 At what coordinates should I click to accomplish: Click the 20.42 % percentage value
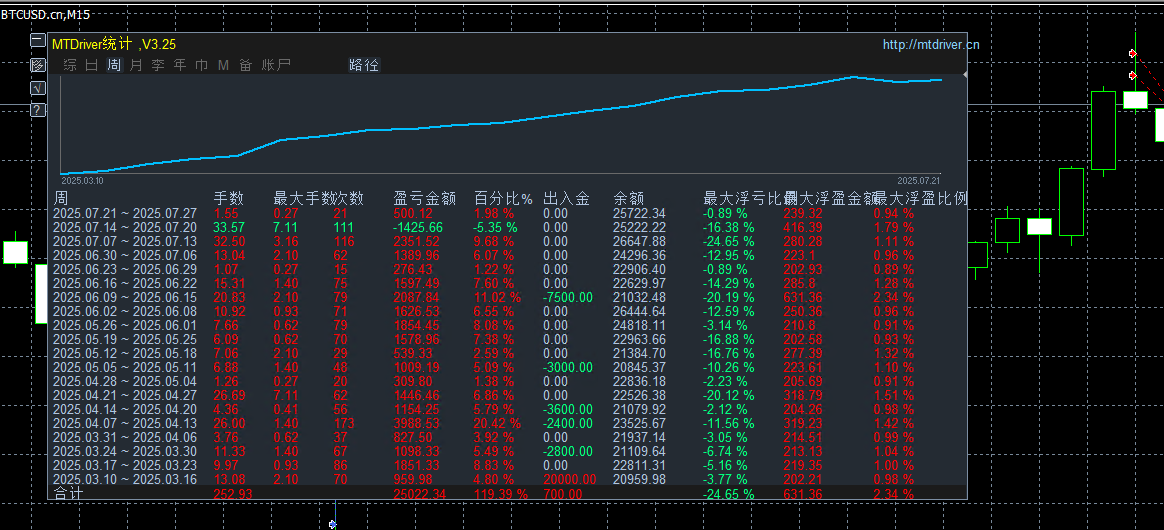[x=497, y=423]
